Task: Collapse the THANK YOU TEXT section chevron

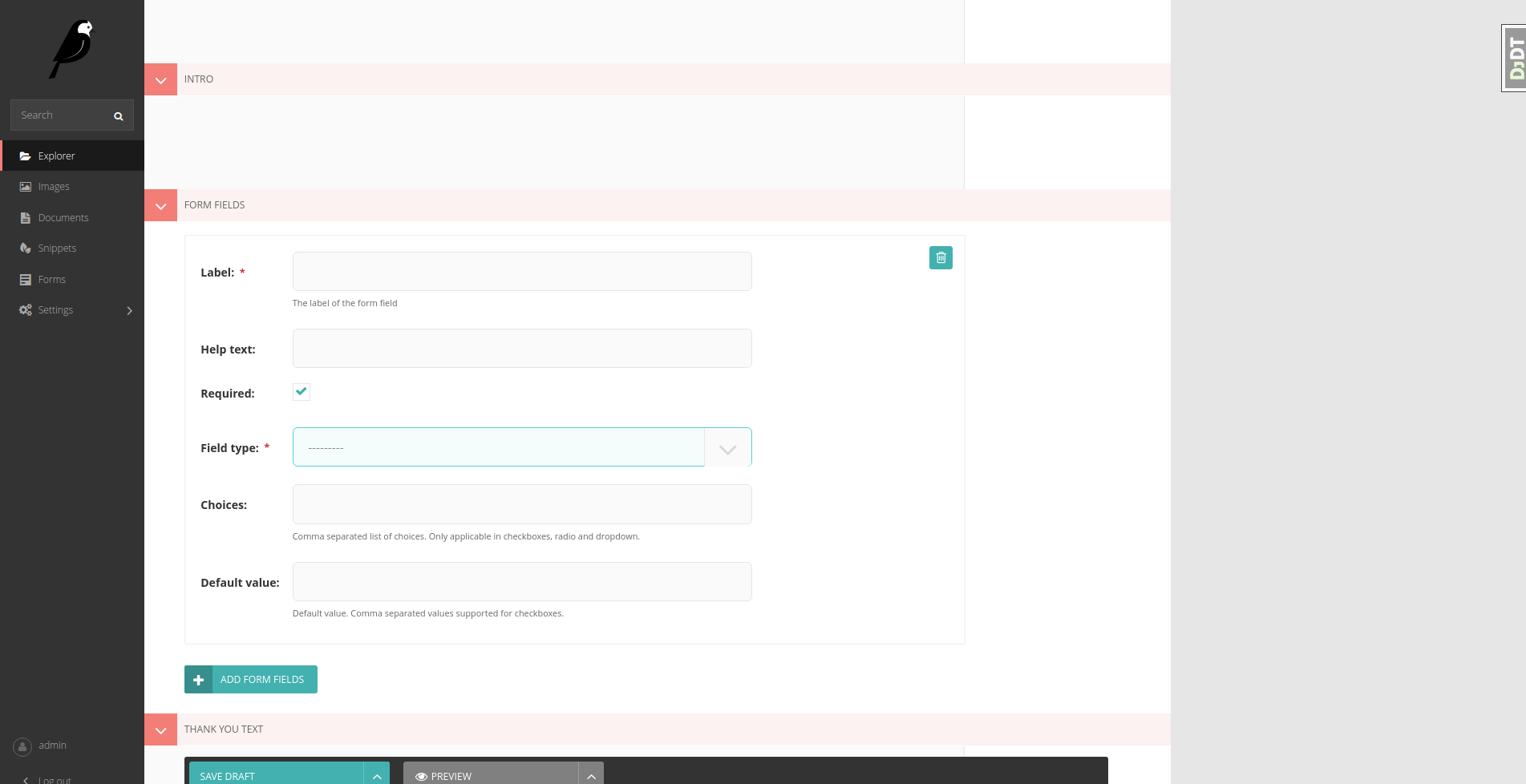Action: [160, 730]
